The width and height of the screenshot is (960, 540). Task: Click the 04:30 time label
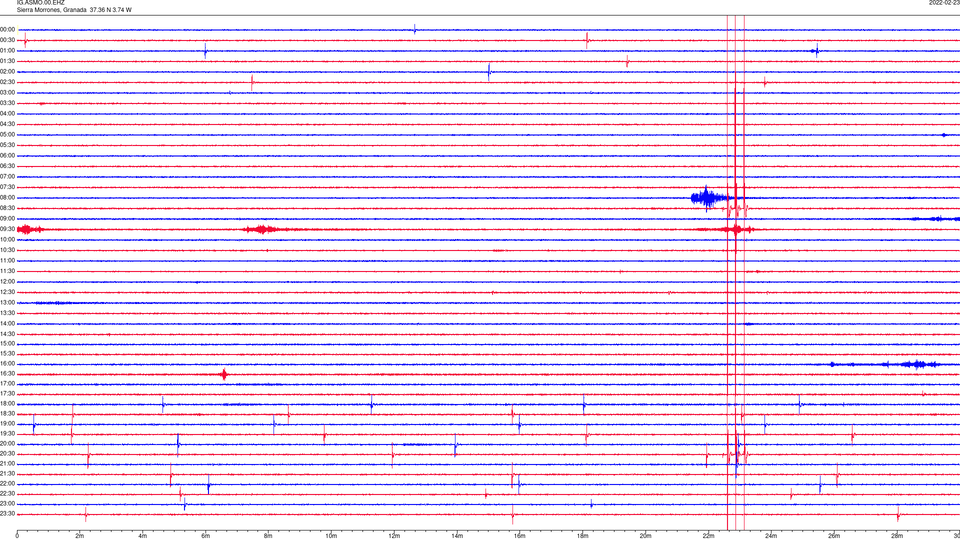7,124
